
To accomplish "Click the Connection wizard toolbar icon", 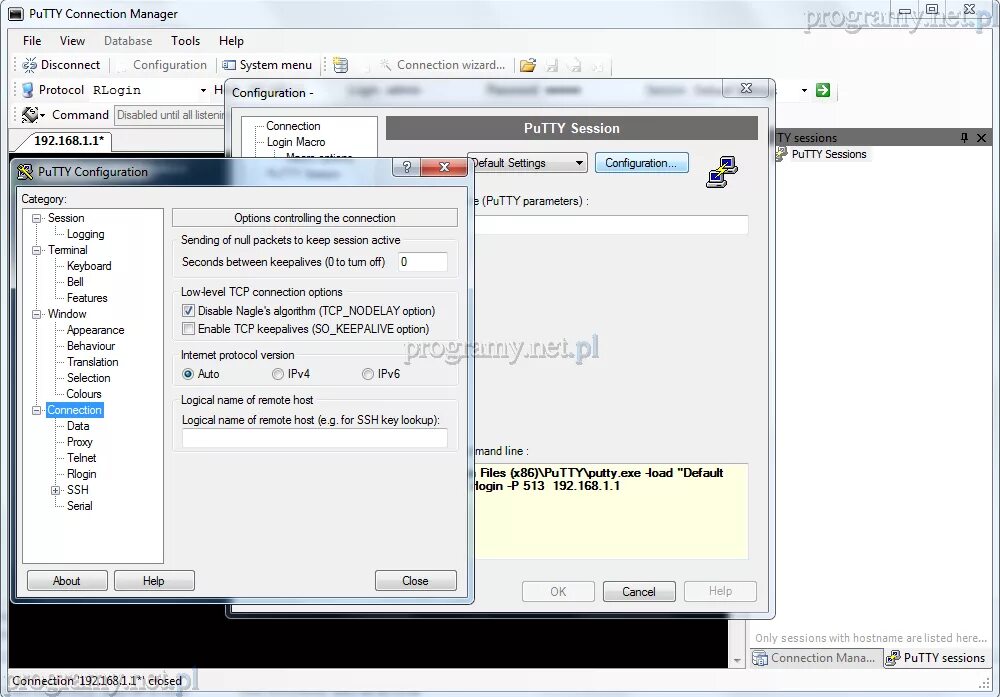I will tap(384, 64).
